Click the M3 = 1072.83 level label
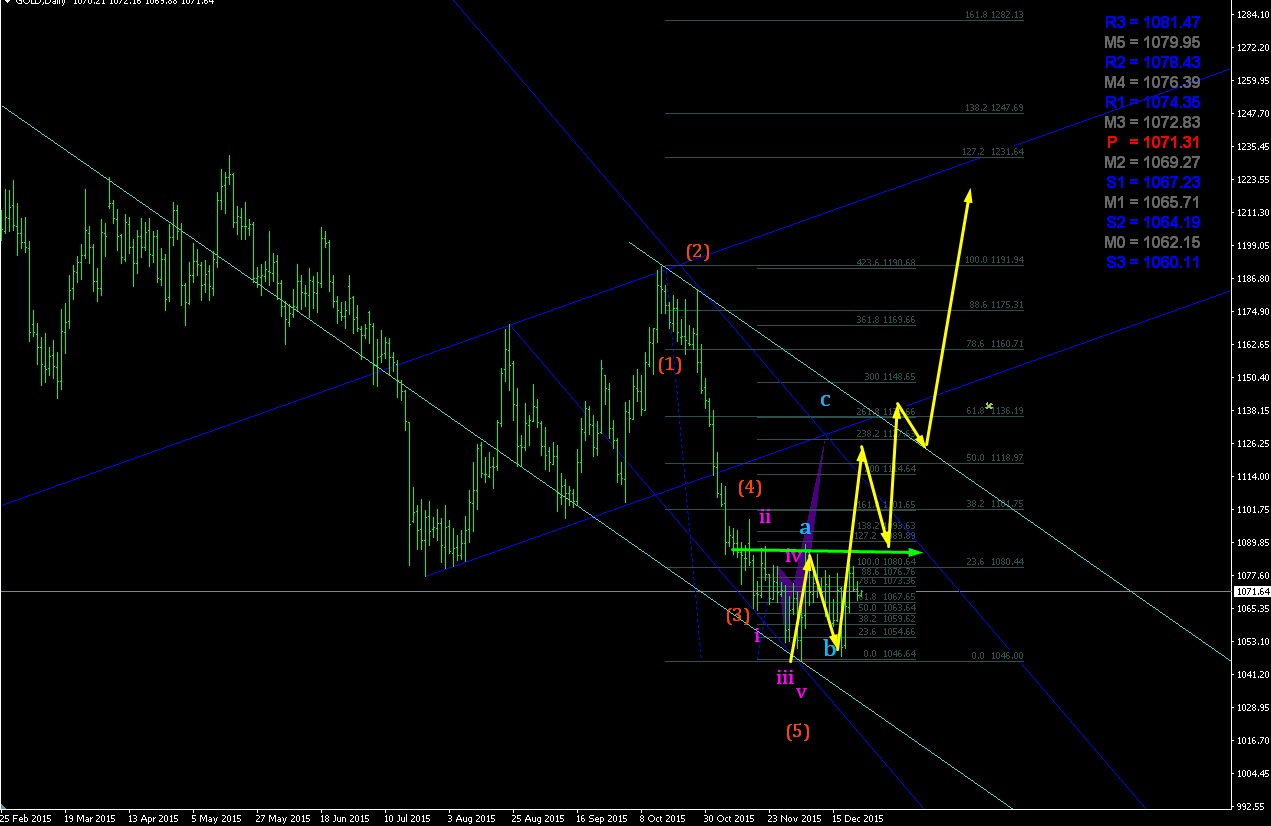Screen dimensions: 1271x826 (x=1152, y=122)
